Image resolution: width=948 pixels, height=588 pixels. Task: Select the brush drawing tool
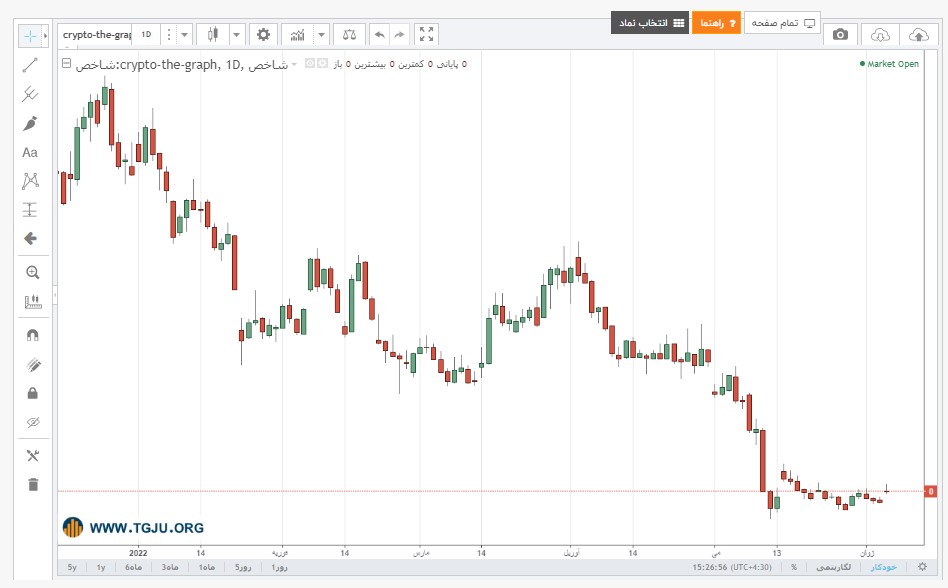pos(30,123)
